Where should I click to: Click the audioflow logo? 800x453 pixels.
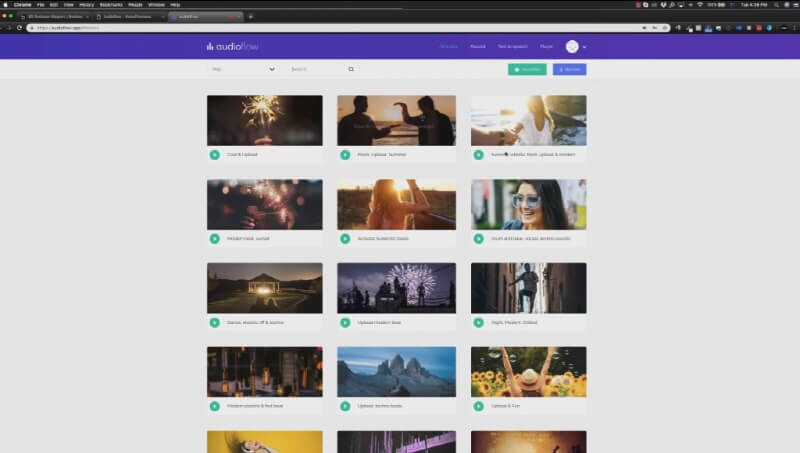(232, 46)
